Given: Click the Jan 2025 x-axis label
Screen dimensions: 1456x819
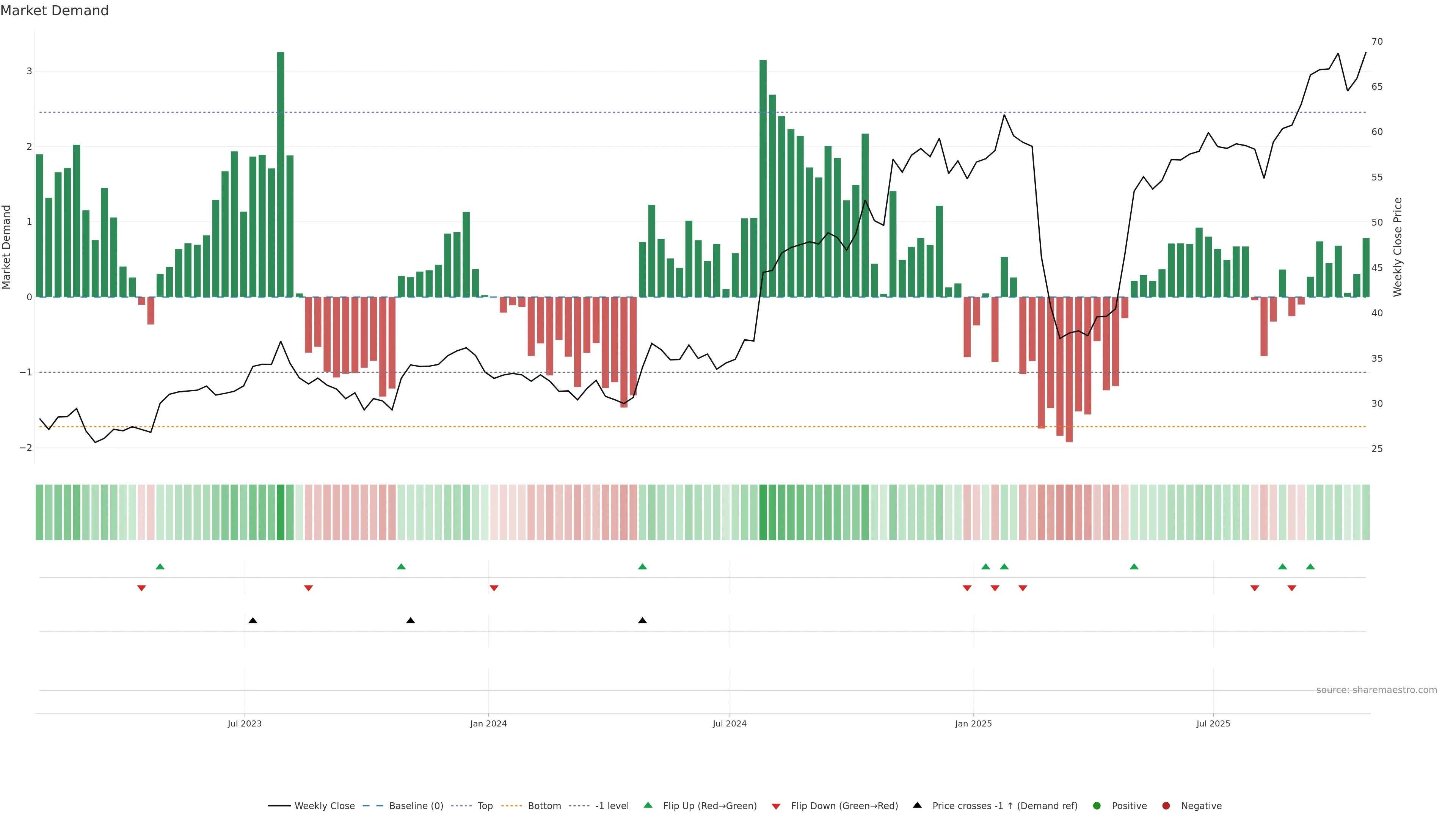Looking at the screenshot, I should click(973, 723).
